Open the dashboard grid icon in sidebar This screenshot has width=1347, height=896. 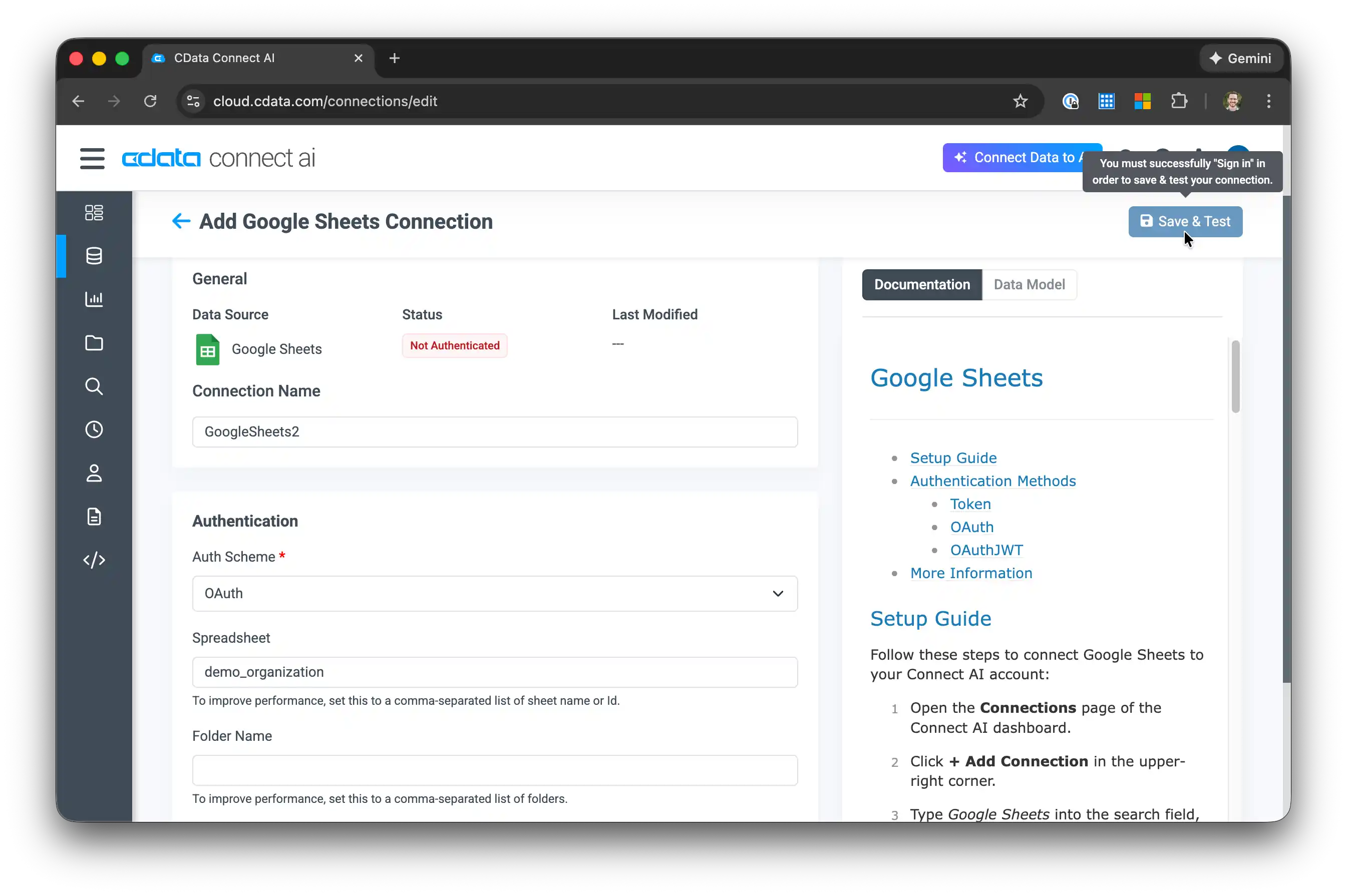pyautogui.click(x=94, y=213)
